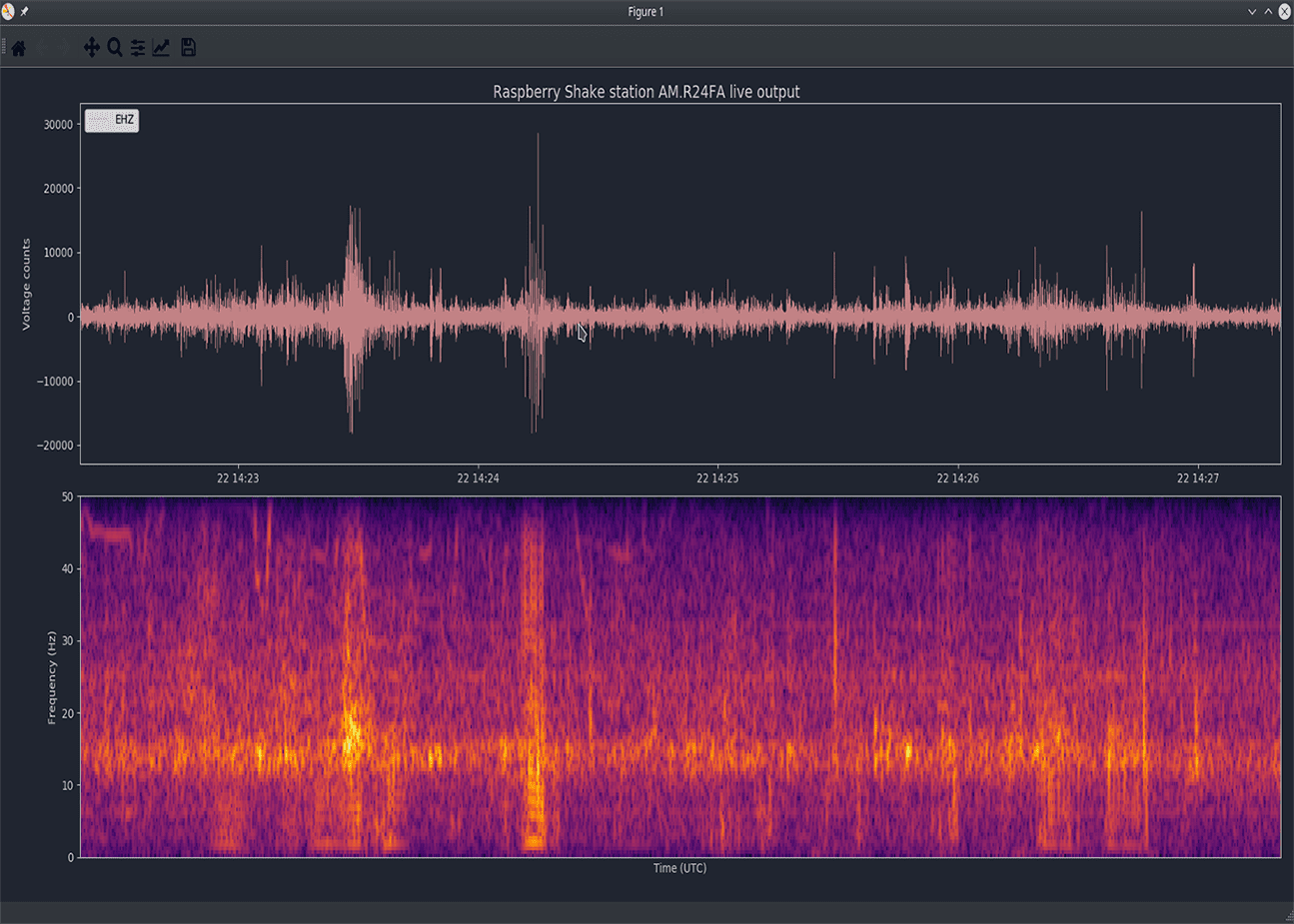Screen dimensions: 1294x924
Task: Save the figure with the floppy disk icon
Action: point(188,48)
